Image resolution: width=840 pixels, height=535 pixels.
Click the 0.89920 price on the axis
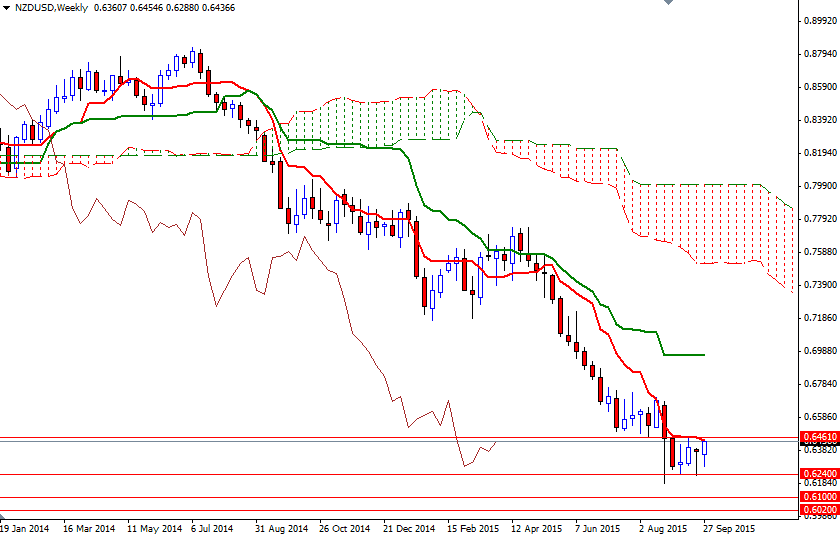coord(819,20)
